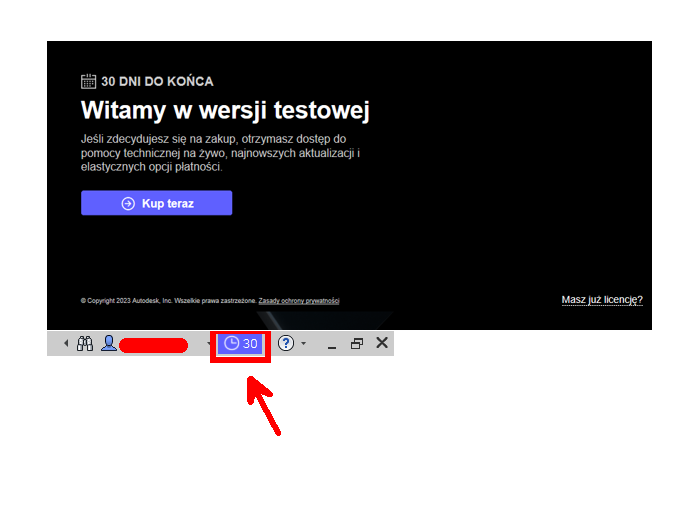Image resolution: width=685 pixels, height=508 pixels.
Task: Click the calendar icon beside 30 DNI DO KOŃCA
Action: click(x=89, y=81)
